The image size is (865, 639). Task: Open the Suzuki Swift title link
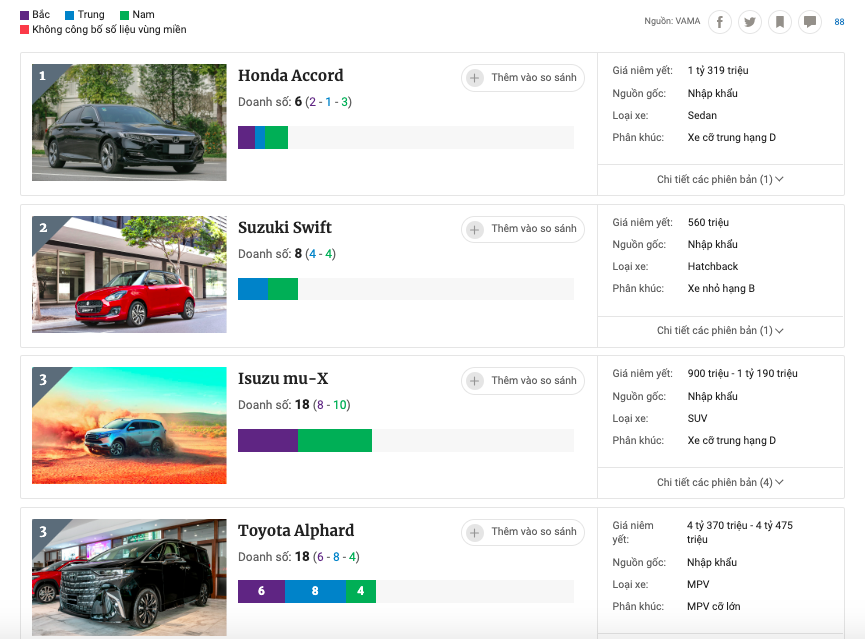pyautogui.click(x=285, y=227)
